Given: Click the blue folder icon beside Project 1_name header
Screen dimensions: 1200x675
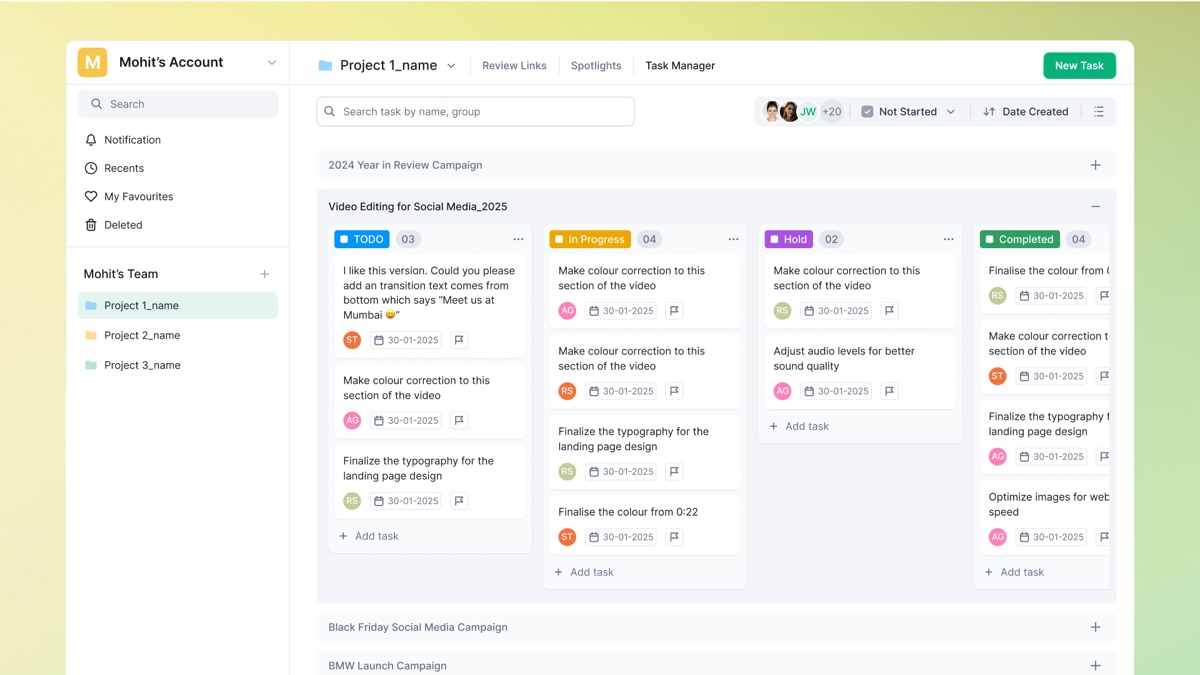Looking at the screenshot, I should [325, 66].
